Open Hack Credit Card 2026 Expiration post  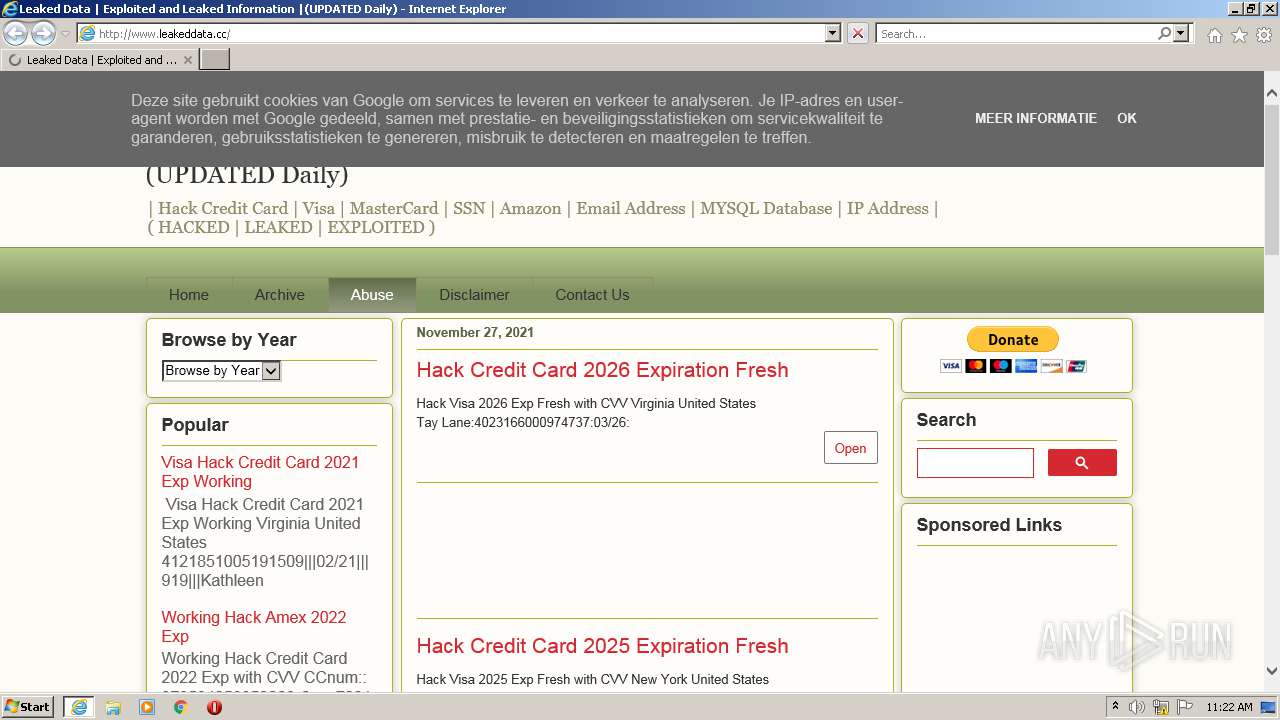click(602, 370)
